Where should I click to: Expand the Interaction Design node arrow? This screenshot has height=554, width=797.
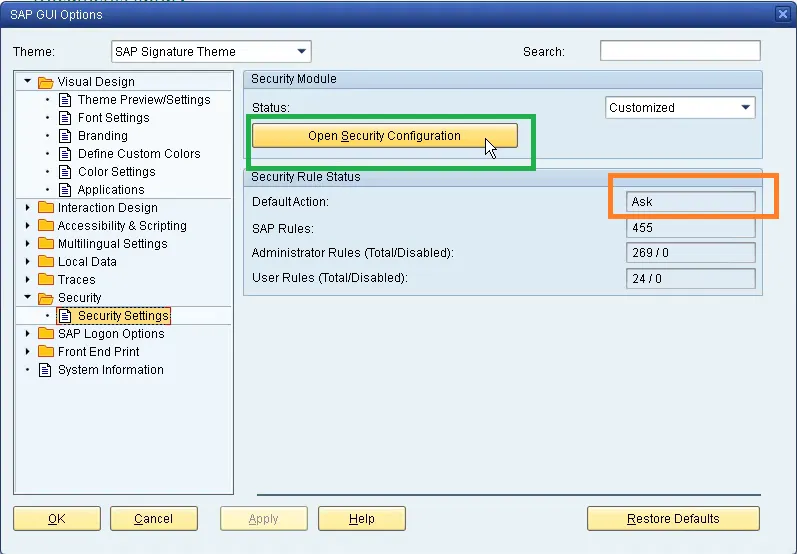[27, 207]
